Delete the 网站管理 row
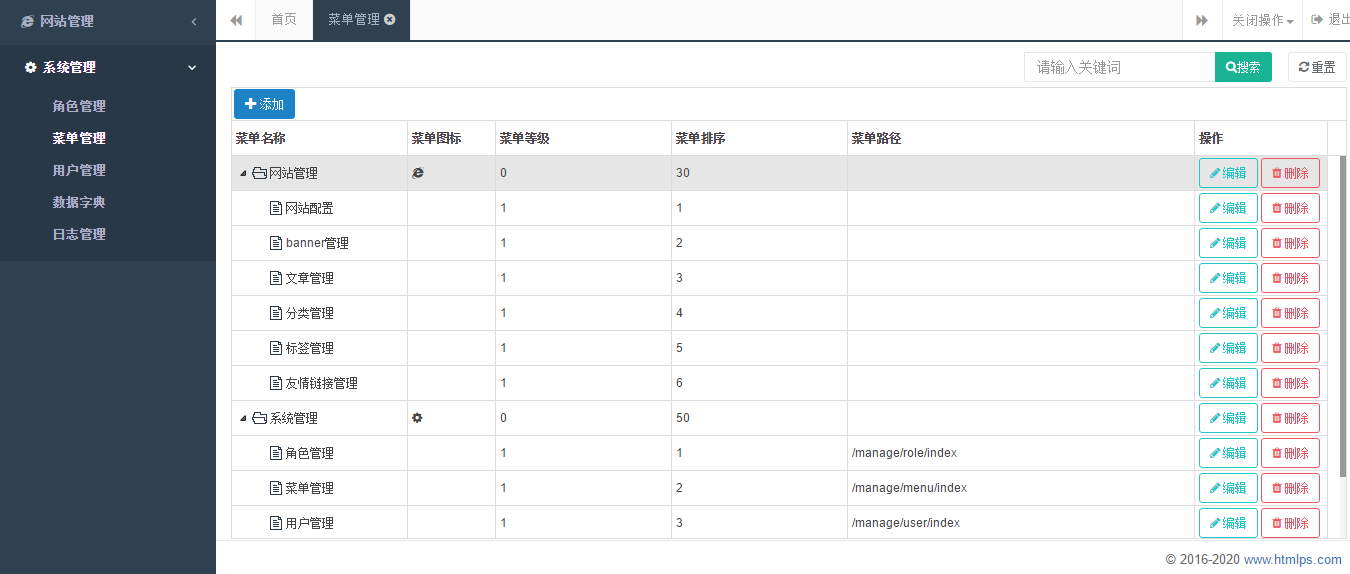Image resolution: width=1350 pixels, height=574 pixels. point(1290,173)
